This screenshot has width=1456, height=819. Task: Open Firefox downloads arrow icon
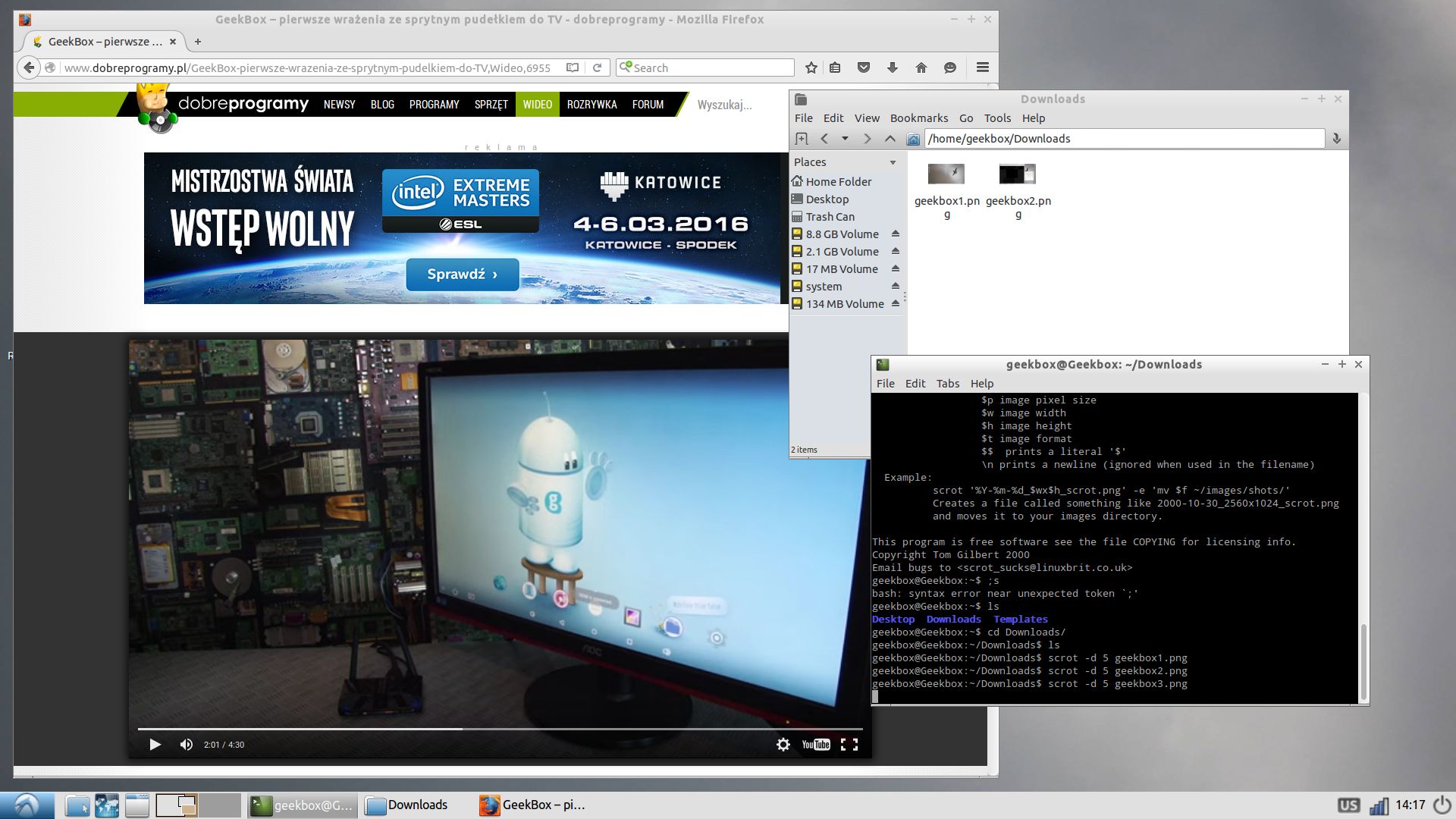point(893,67)
